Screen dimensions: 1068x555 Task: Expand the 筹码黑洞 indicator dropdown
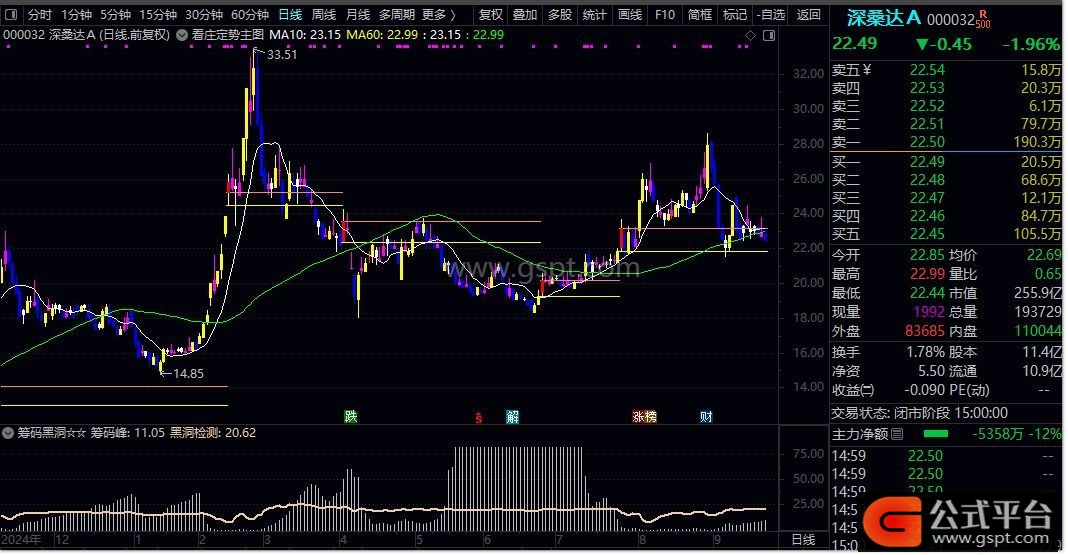[x=9, y=433]
